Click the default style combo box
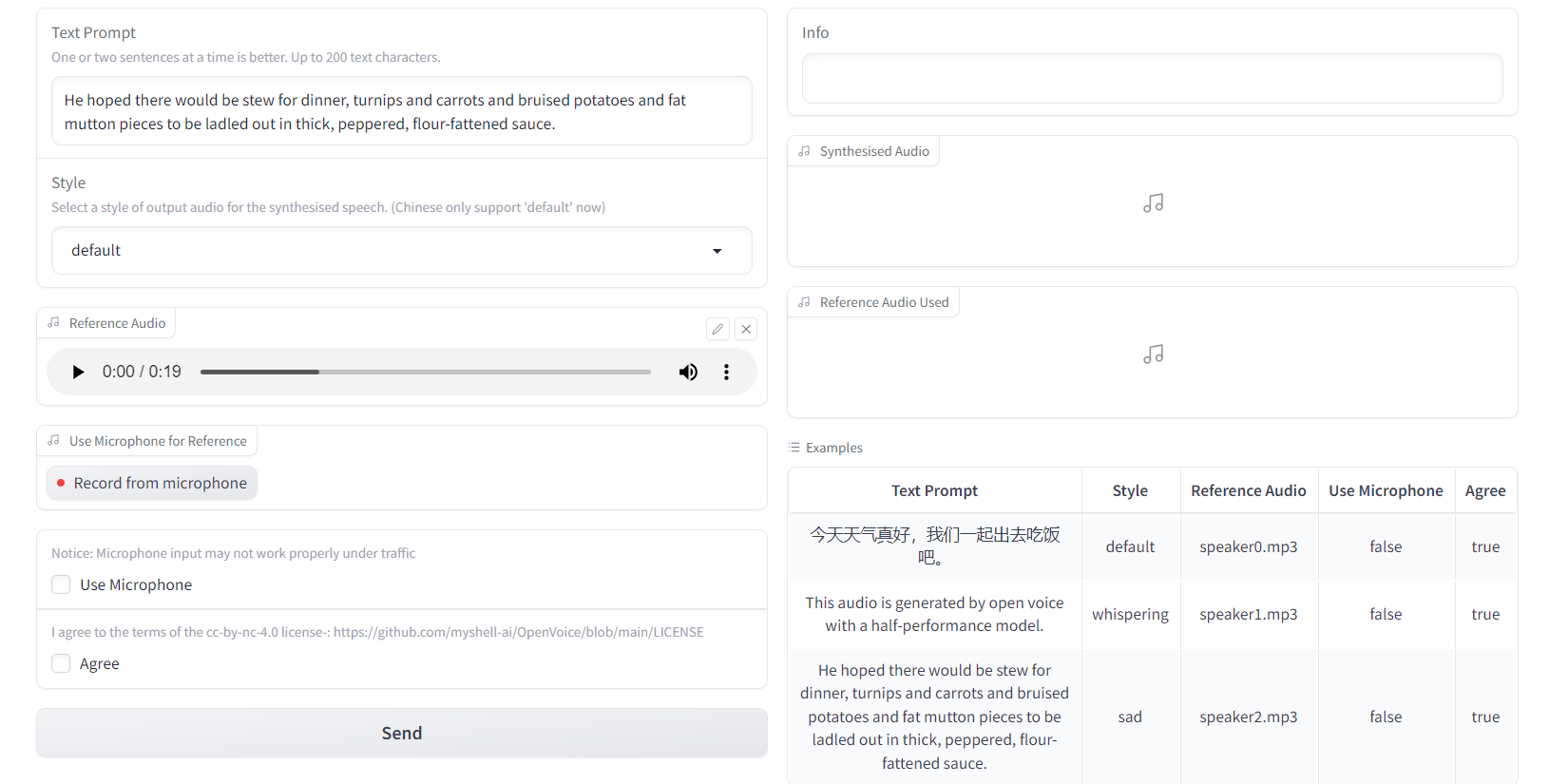The image size is (1568, 784). coord(380,251)
